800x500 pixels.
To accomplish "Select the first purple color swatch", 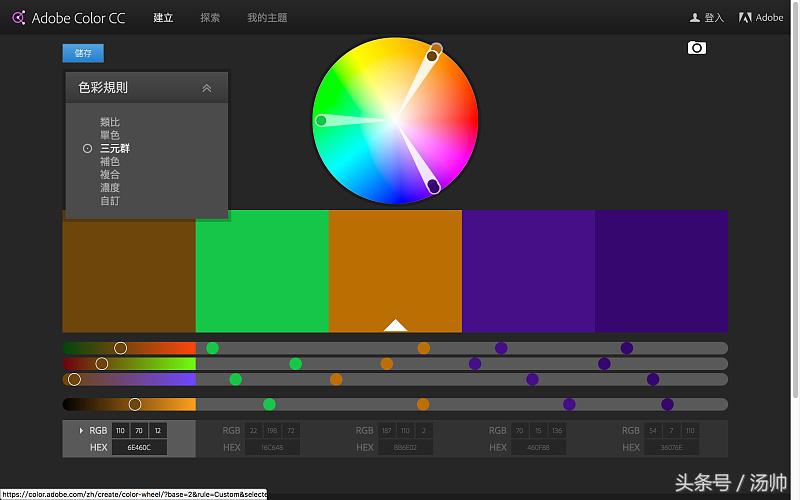I will tap(529, 271).
